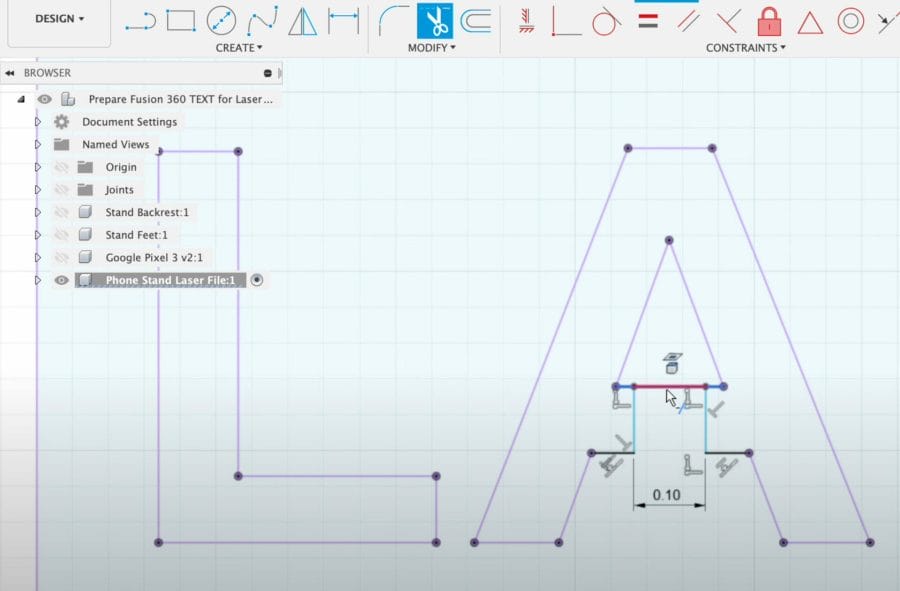The height and width of the screenshot is (591, 900).
Task: Activate the Sketch Dimension tool
Action: pyautogui.click(x=343, y=20)
